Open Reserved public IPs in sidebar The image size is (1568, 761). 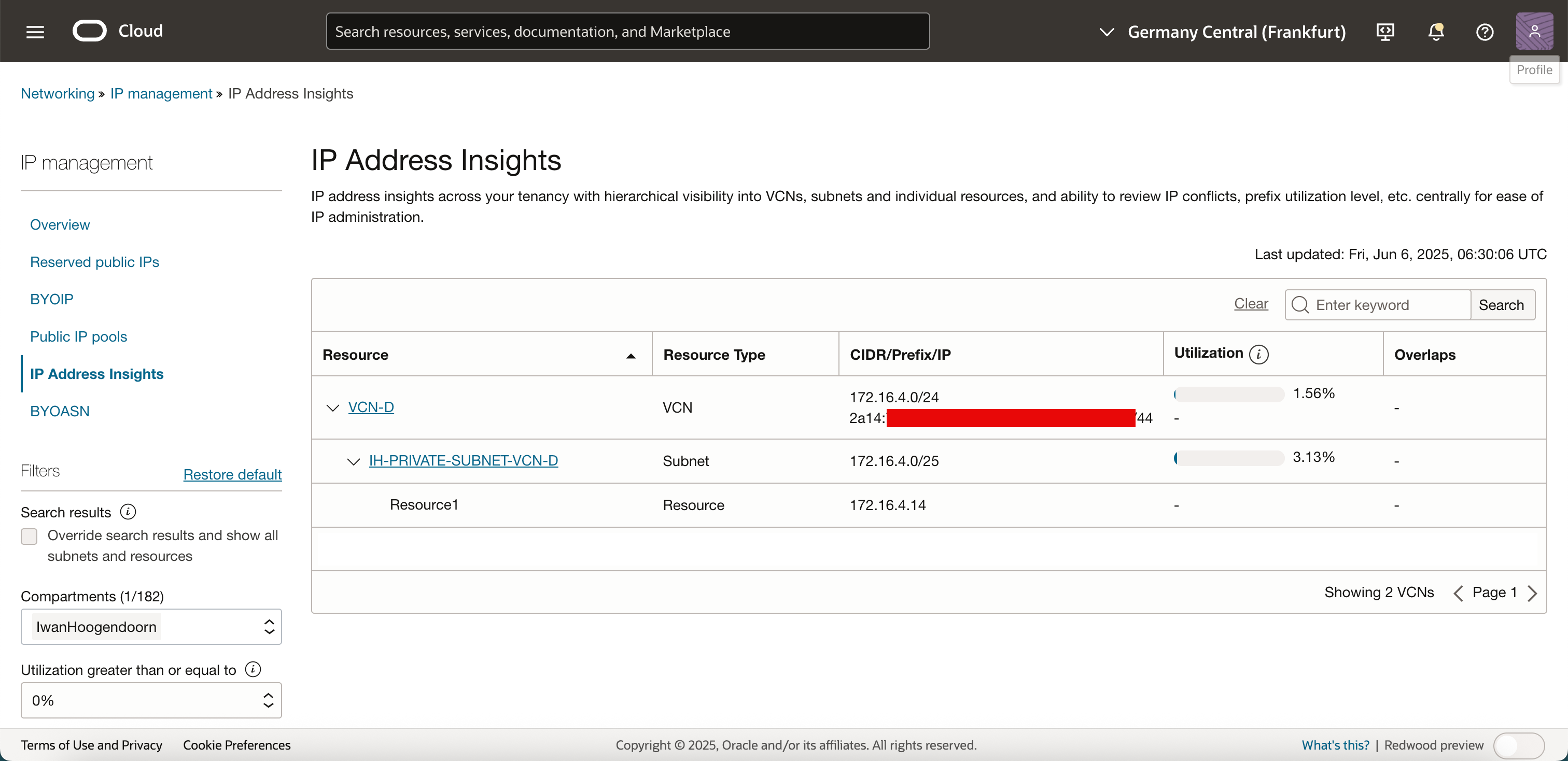point(94,262)
